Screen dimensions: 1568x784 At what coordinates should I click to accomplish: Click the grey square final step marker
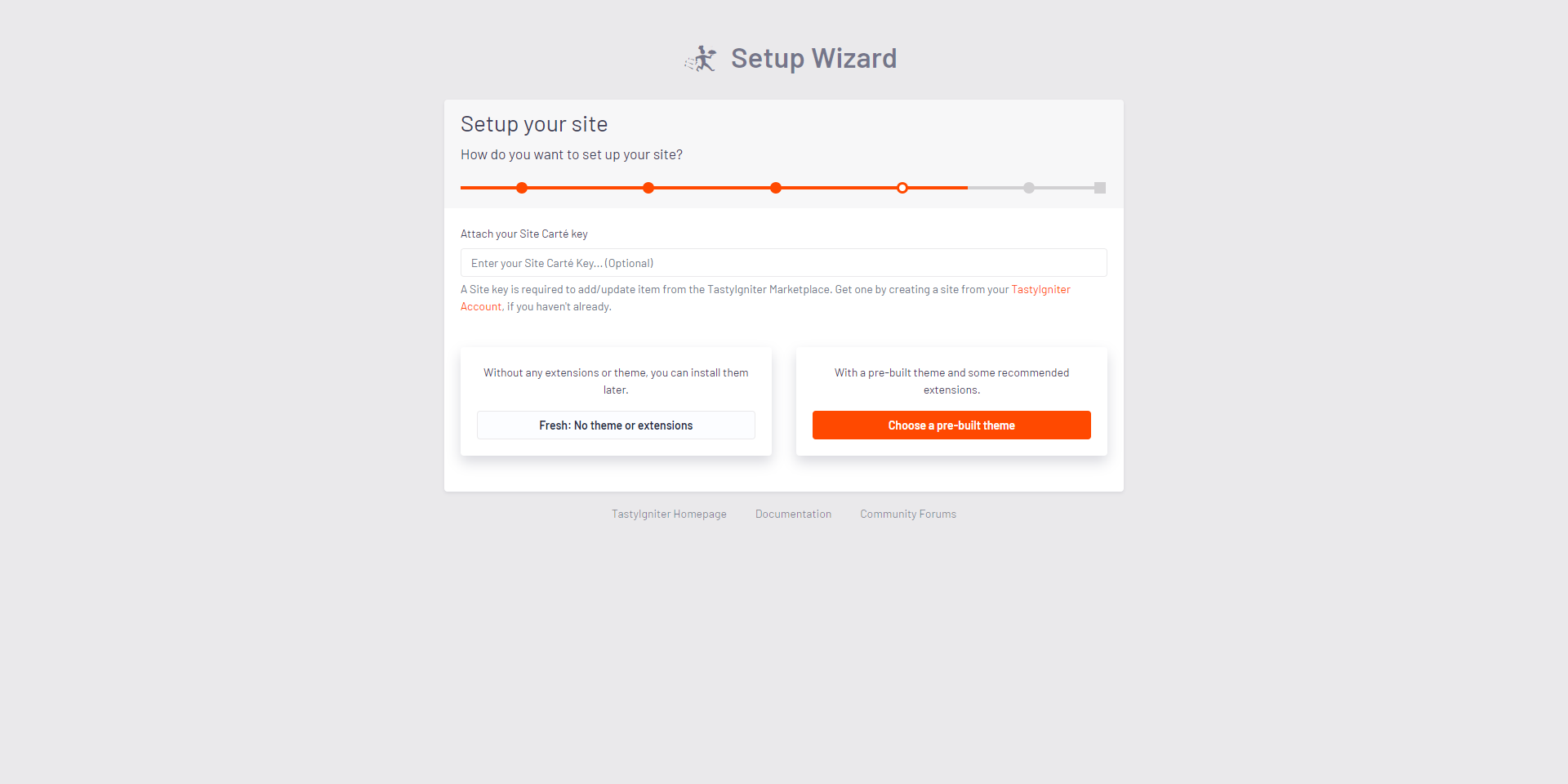pyautogui.click(x=1100, y=188)
